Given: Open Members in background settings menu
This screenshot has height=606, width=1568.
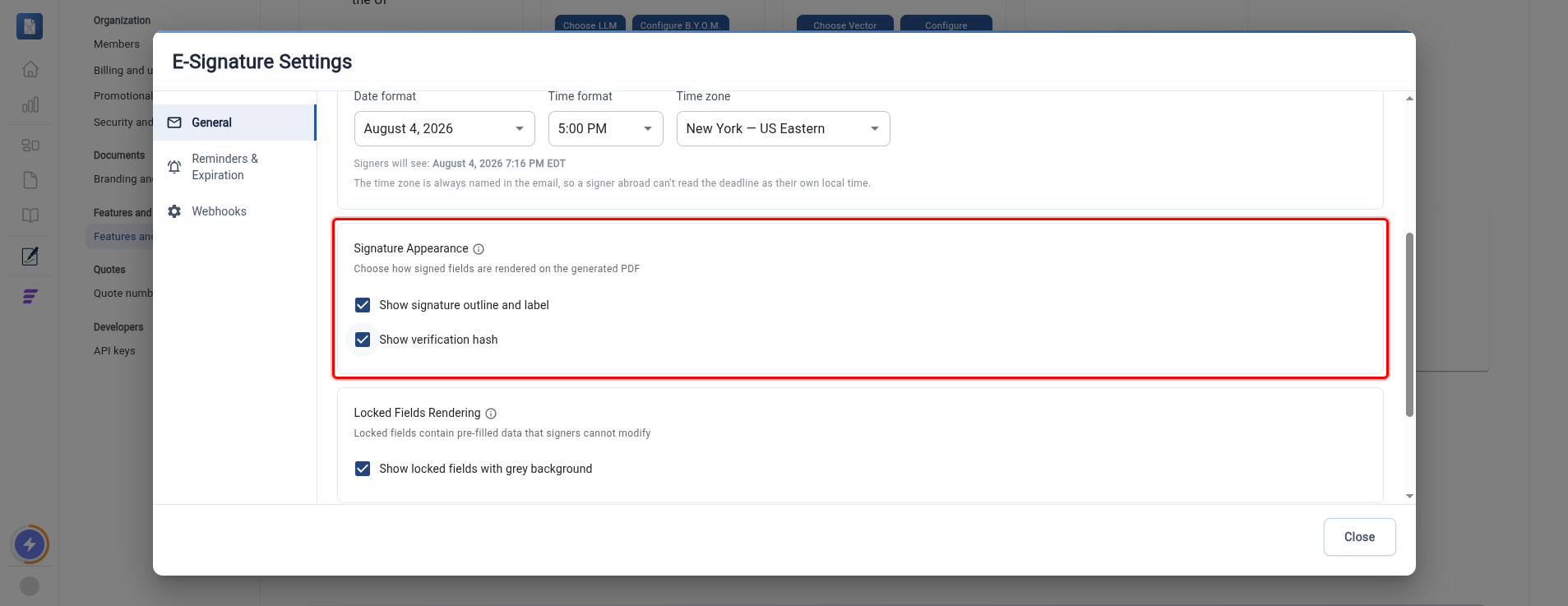Looking at the screenshot, I should point(117,44).
